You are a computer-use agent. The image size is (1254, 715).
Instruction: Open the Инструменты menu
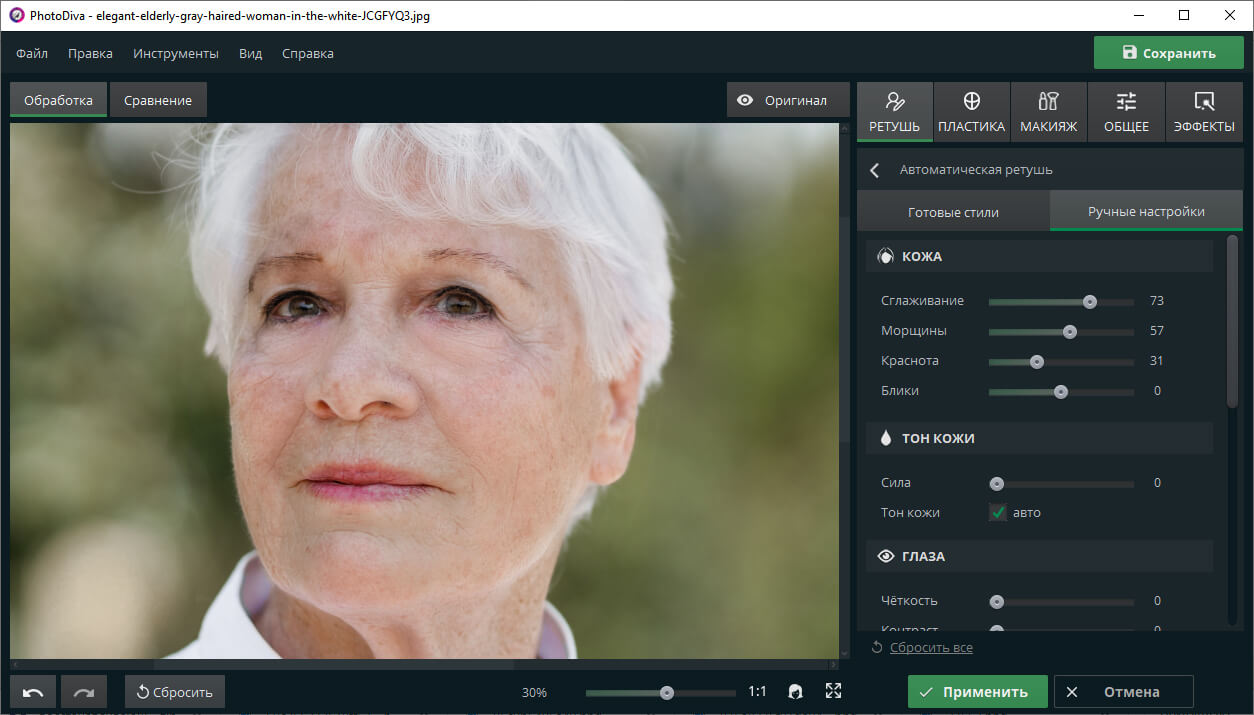click(176, 54)
